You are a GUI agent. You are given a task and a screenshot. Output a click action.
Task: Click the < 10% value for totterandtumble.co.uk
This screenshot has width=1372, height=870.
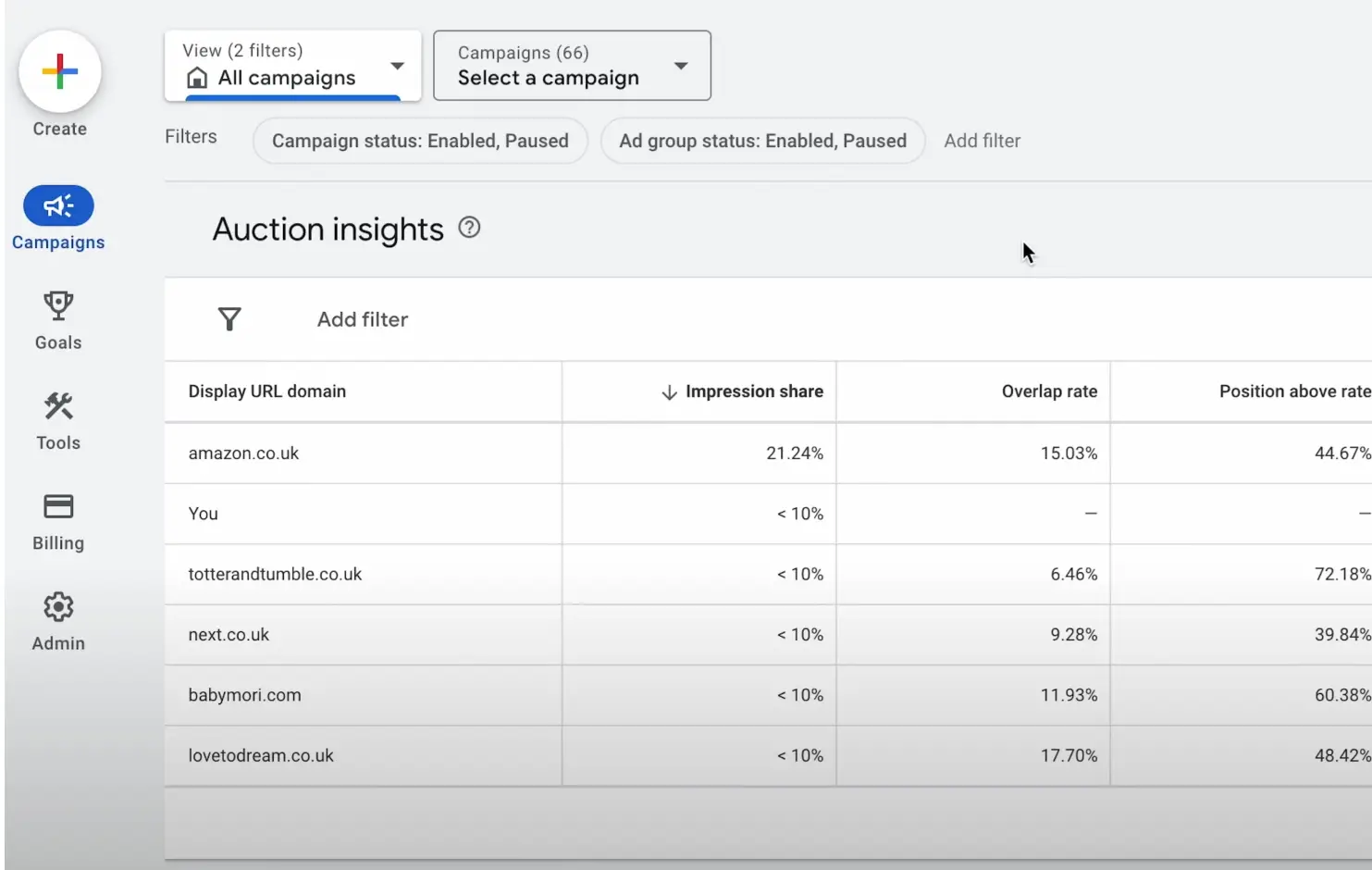click(800, 574)
